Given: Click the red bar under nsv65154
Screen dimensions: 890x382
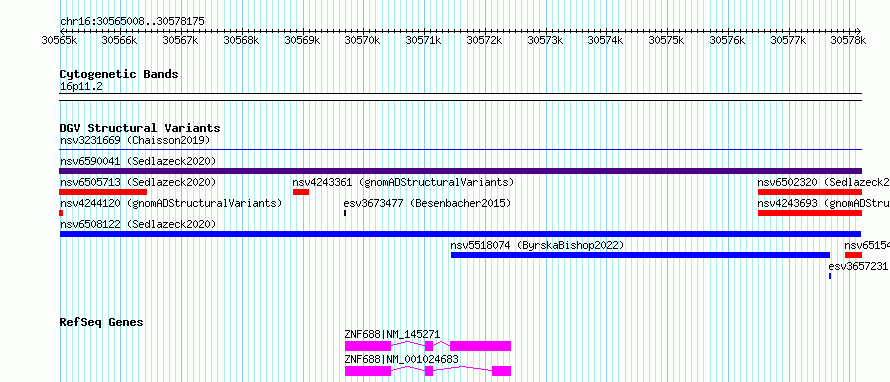Looking at the screenshot, I should [x=853, y=255].
